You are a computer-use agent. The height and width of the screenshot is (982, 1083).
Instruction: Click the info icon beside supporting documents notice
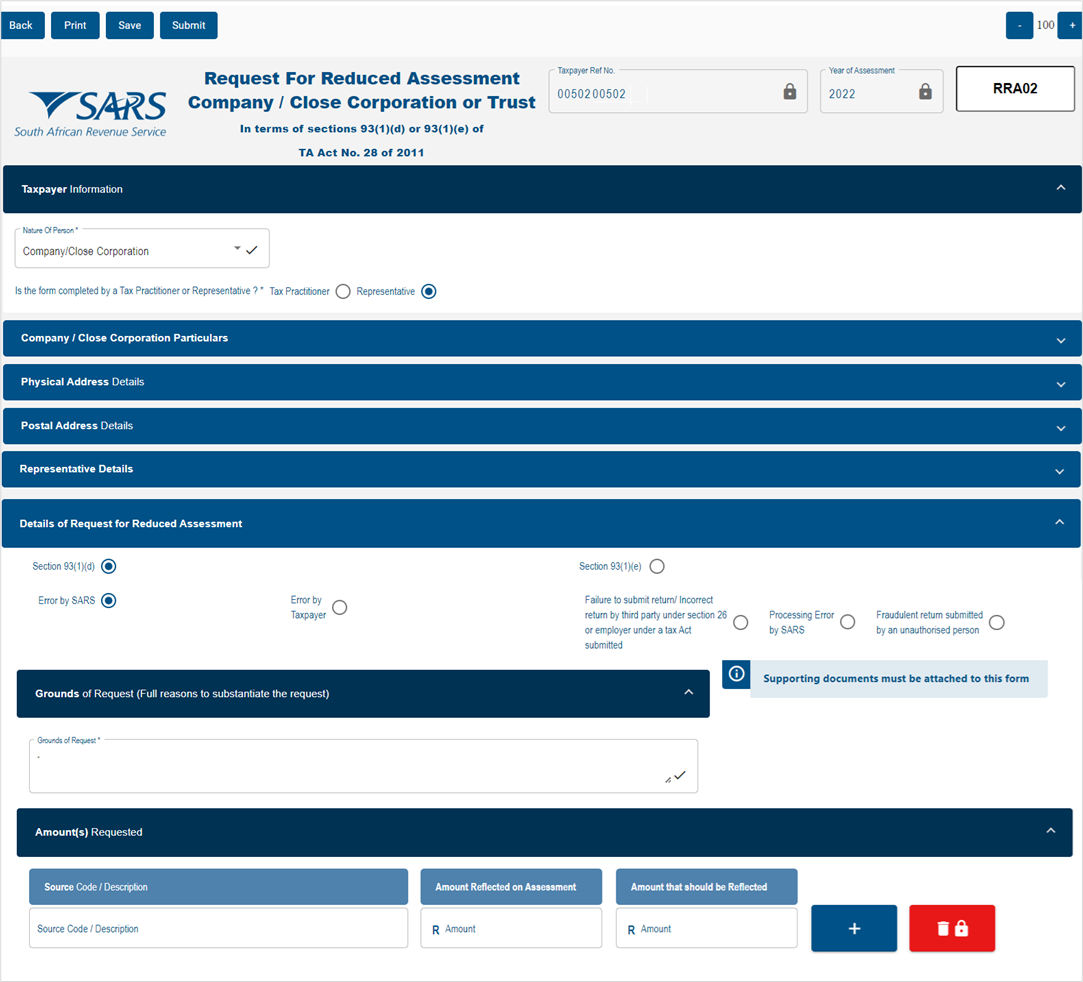(736, 673)
